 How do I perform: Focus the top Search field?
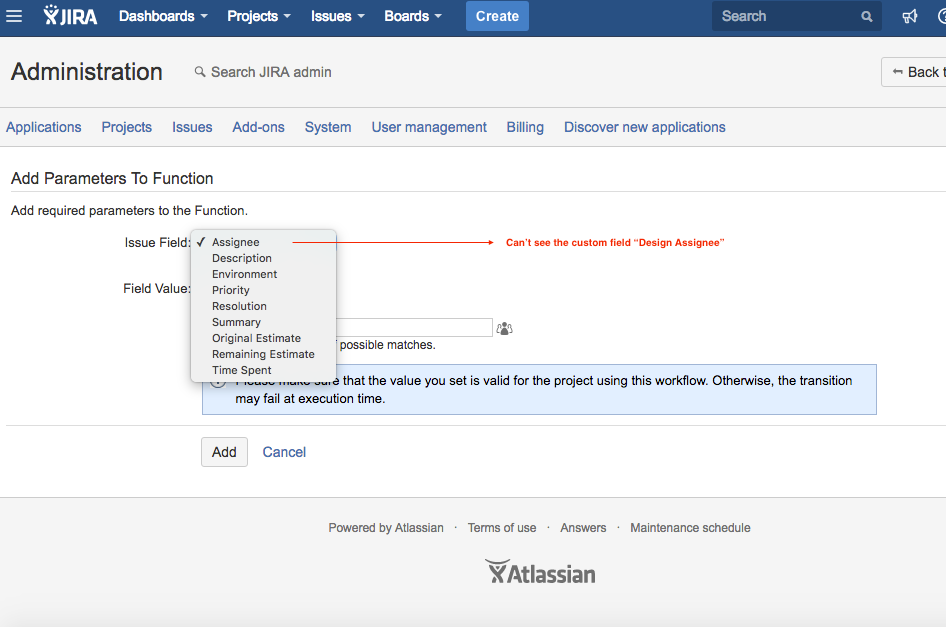796,16
